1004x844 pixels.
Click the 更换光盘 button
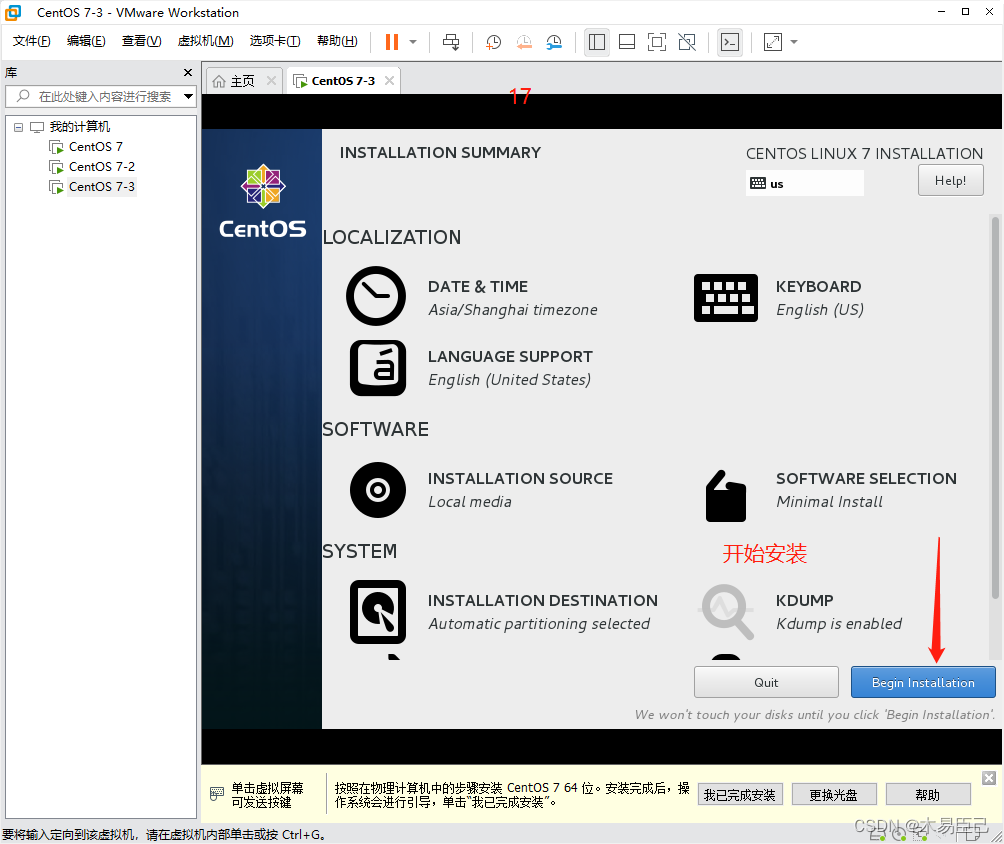(833, 795)
